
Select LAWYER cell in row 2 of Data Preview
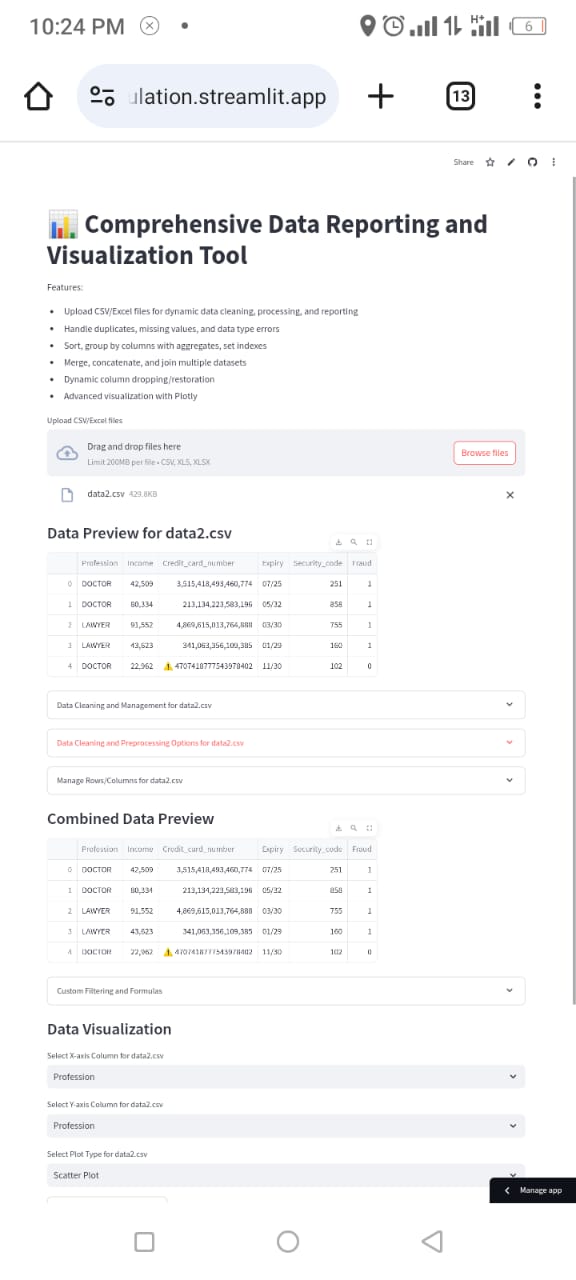tap(99, 624)
